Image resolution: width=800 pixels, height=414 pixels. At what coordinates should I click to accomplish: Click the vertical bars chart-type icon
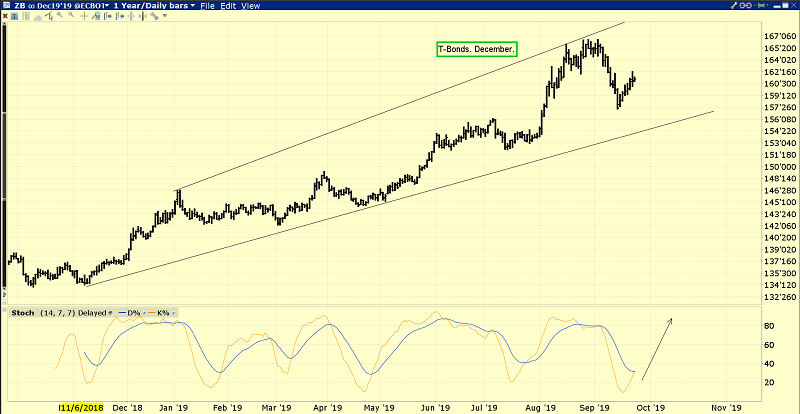pos(26,16)
